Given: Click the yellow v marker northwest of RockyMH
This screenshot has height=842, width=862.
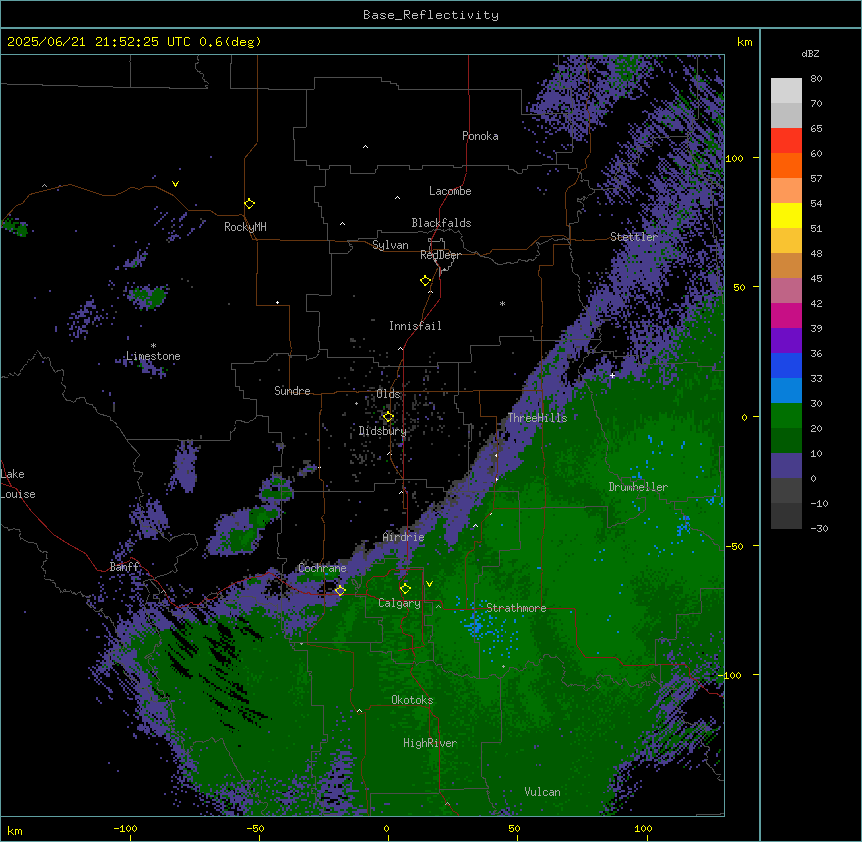Looking at the screenshot, I should (175, 184).
